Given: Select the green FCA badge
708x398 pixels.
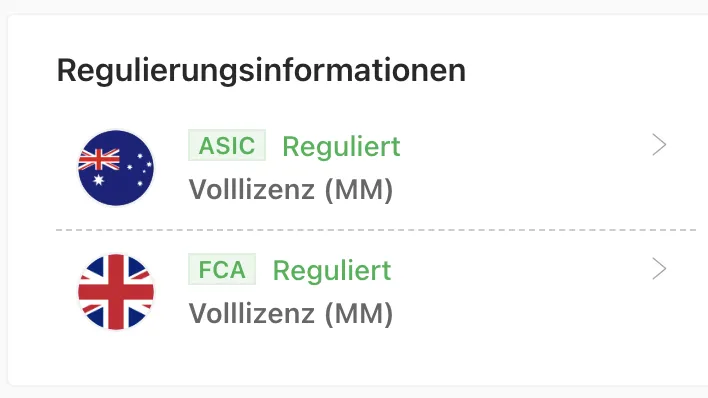Looking at the screenshot, I should (x=222, y=269).
